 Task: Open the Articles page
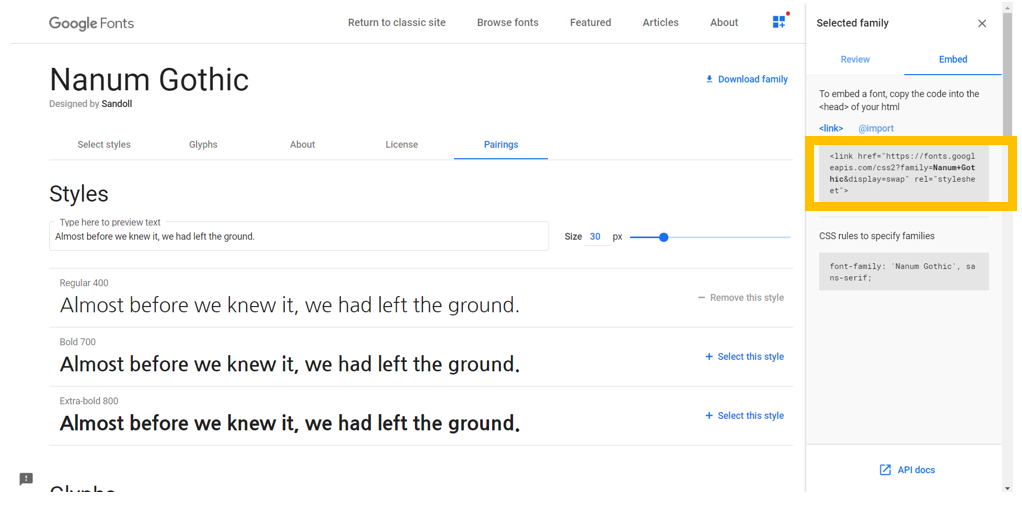click(x=660, y=22)
